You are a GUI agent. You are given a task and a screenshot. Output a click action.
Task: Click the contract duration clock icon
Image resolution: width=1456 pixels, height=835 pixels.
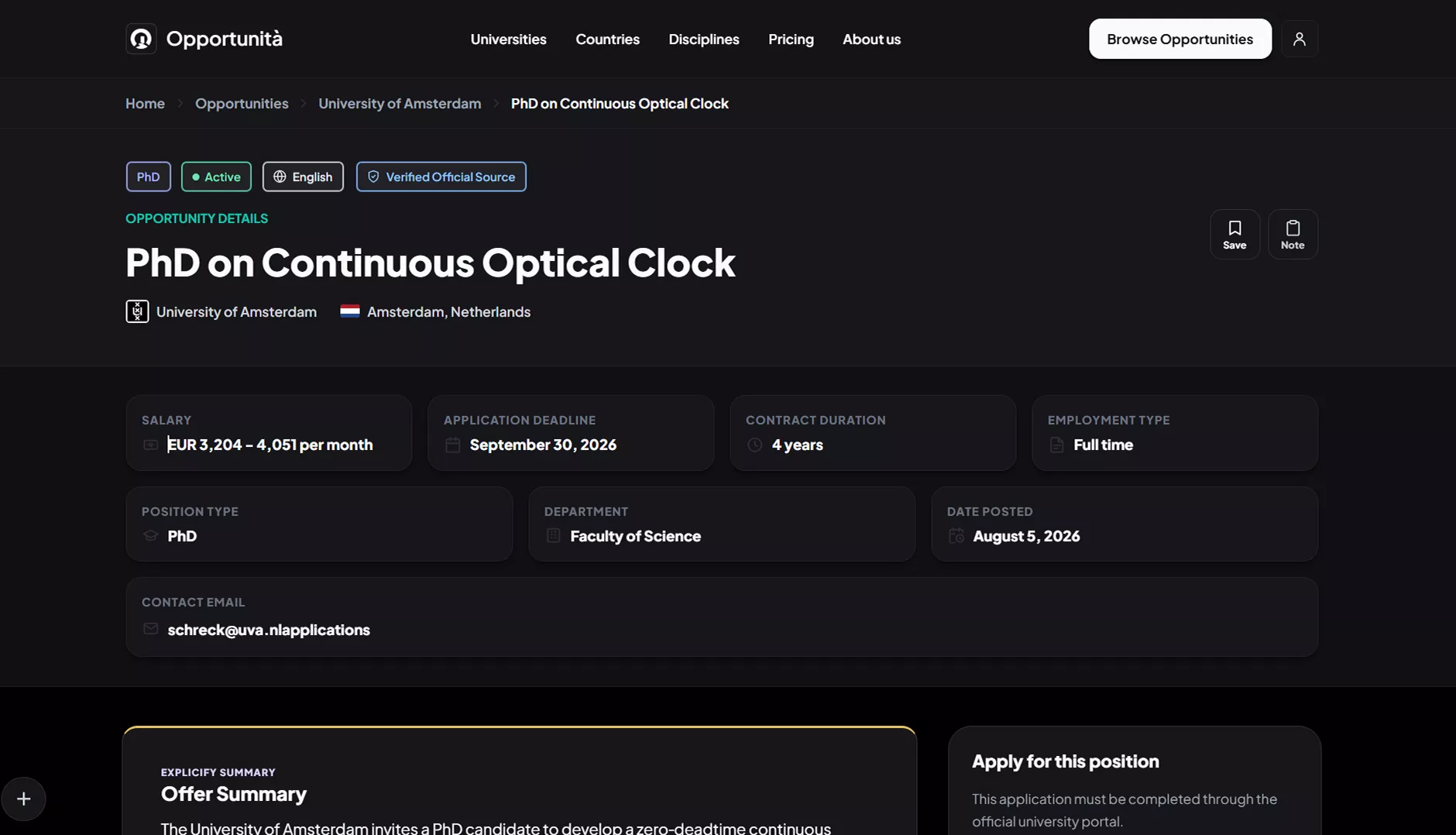pyautogui.click(x=755, y=445)
